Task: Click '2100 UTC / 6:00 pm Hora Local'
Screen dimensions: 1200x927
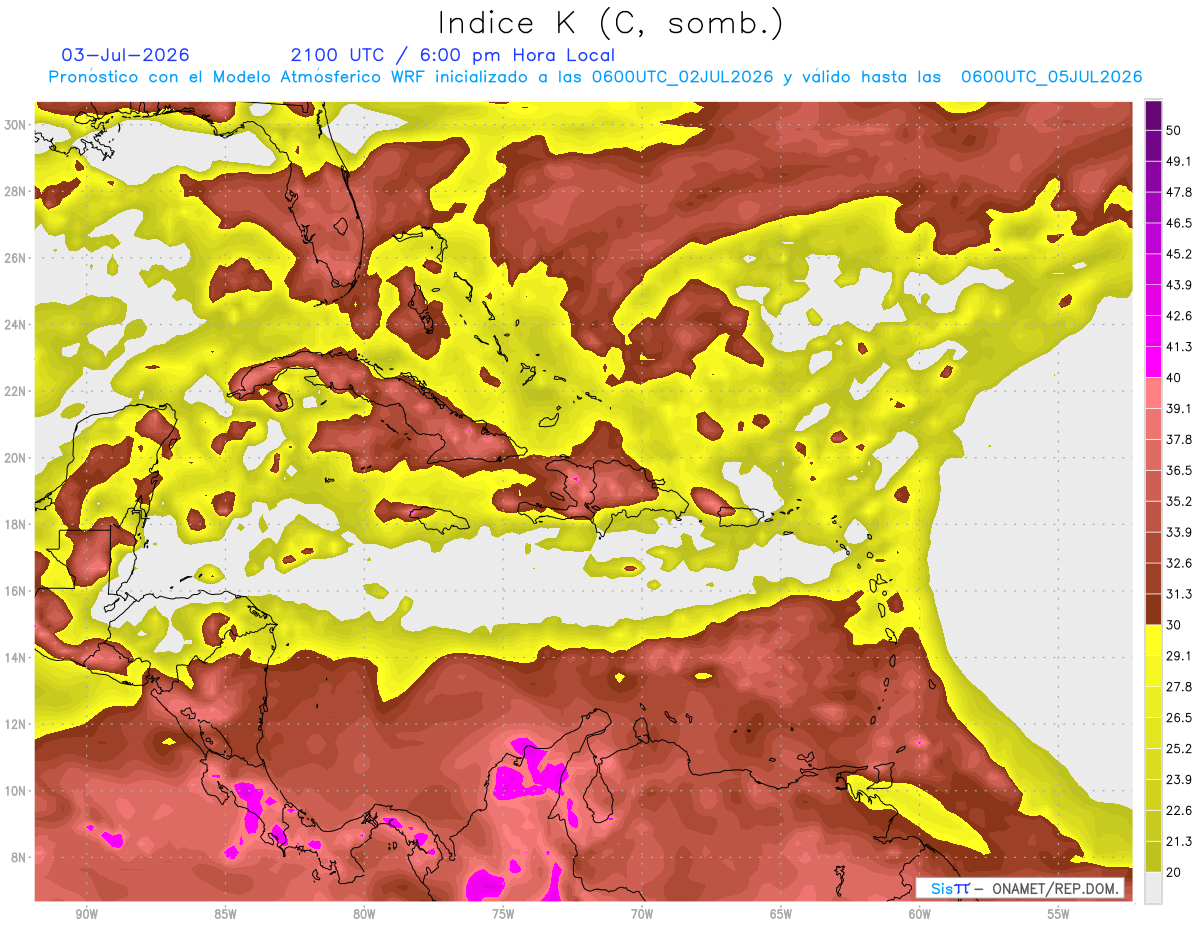Action: point(453,55)
